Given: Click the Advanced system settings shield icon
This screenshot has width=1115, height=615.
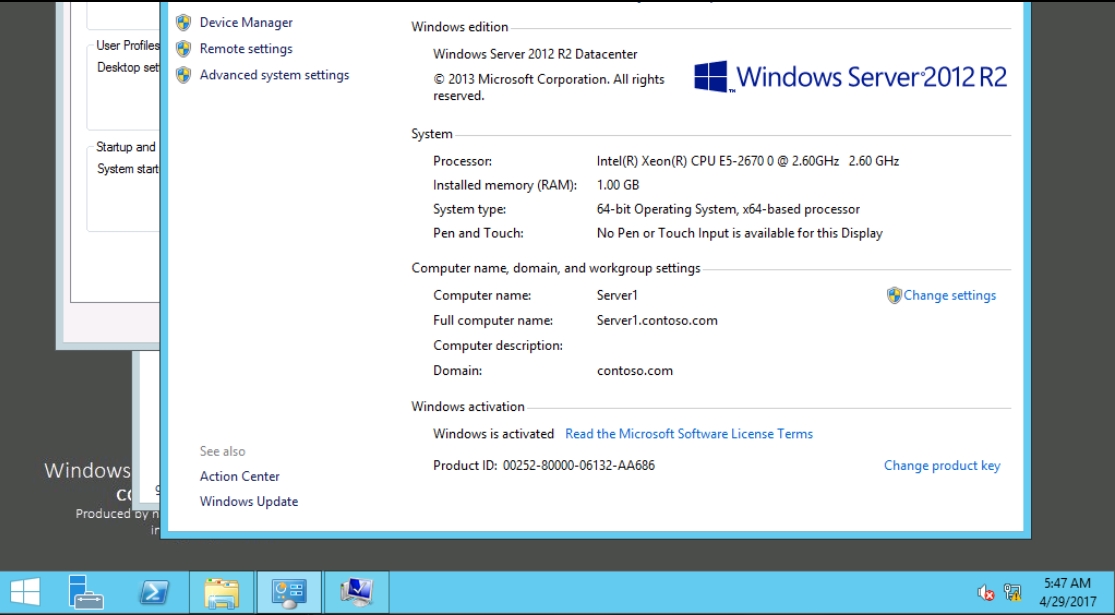Looking at the screenshot, I should [183, 75].
